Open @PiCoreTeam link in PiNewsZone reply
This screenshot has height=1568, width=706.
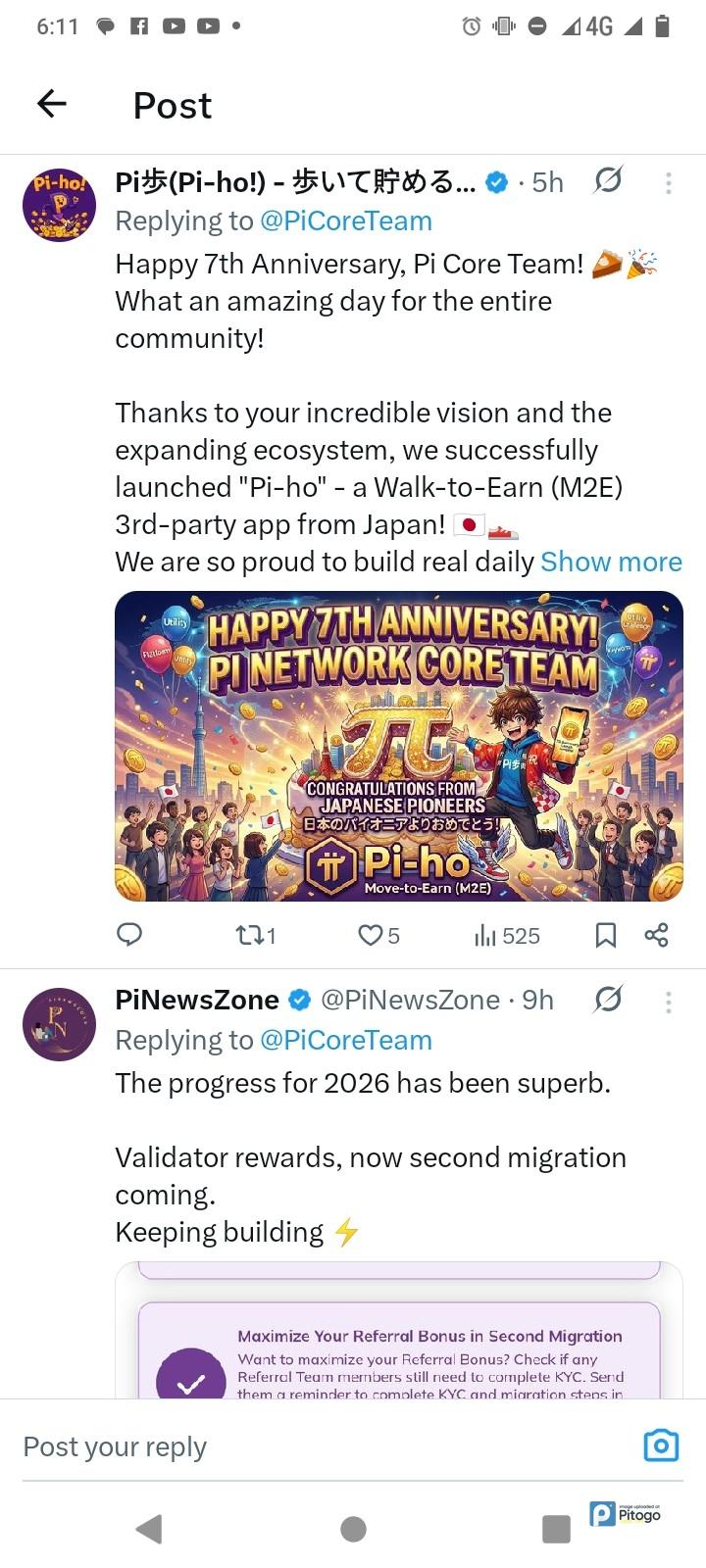point(345,1040)
